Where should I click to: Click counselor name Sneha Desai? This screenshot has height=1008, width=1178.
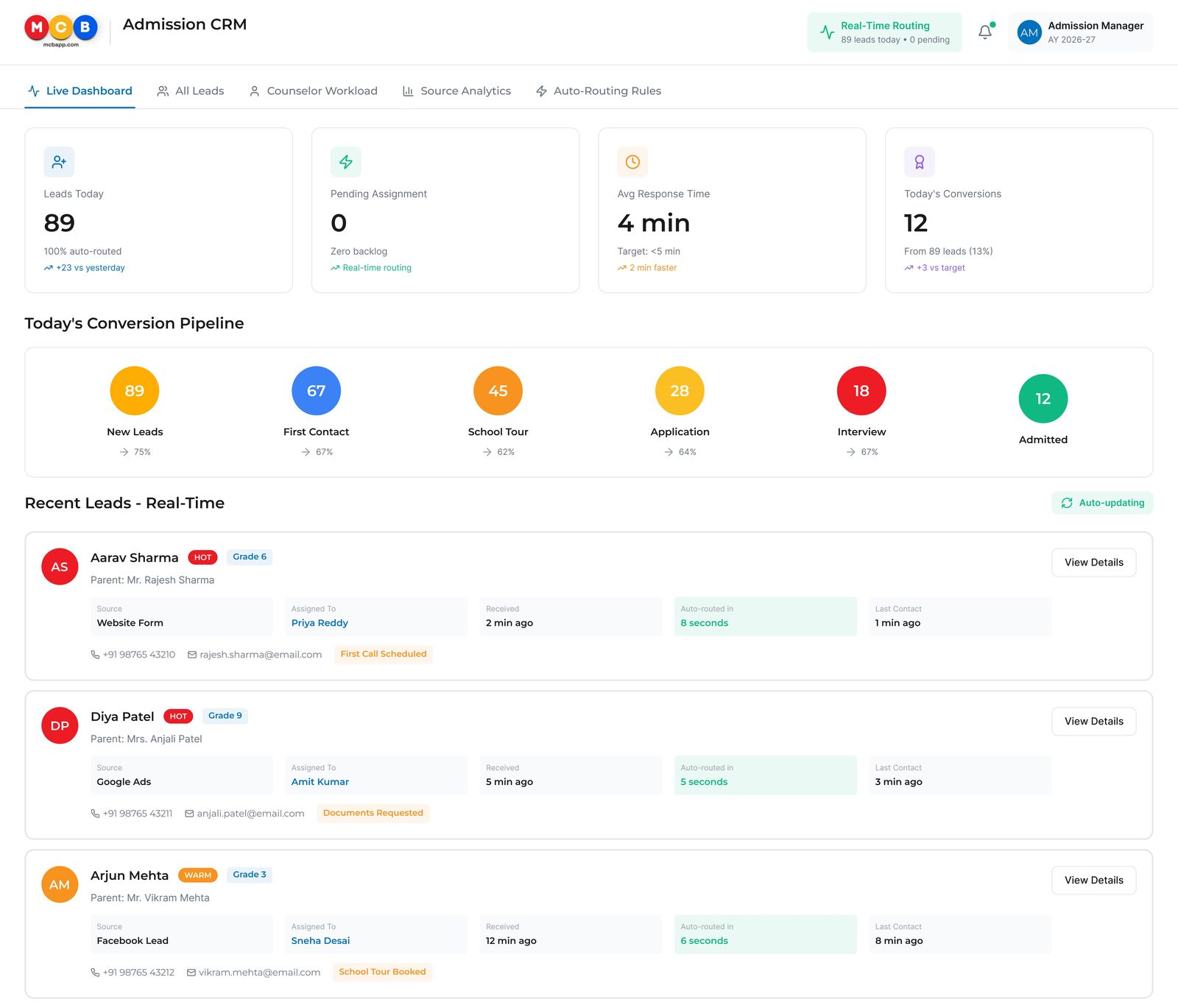[x=320, y=941]
